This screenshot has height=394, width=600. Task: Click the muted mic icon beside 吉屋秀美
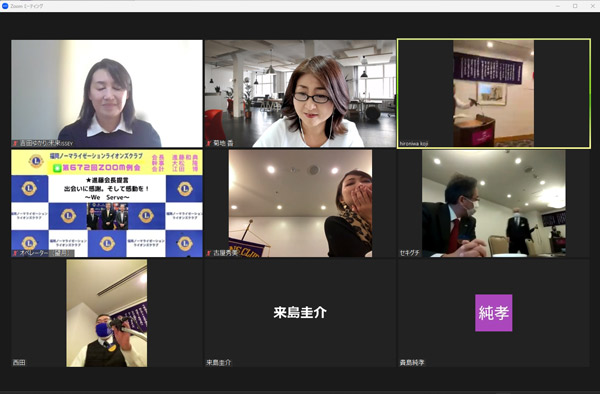(209, 253)
